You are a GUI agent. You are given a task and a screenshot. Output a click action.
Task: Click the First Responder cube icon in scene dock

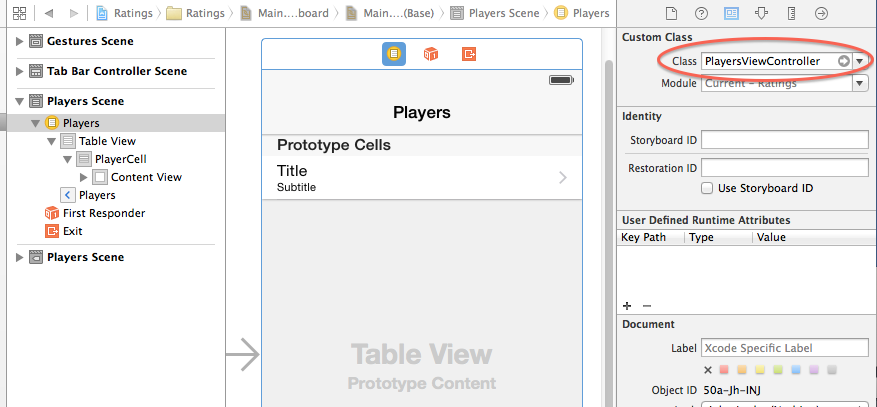point(431,54)
